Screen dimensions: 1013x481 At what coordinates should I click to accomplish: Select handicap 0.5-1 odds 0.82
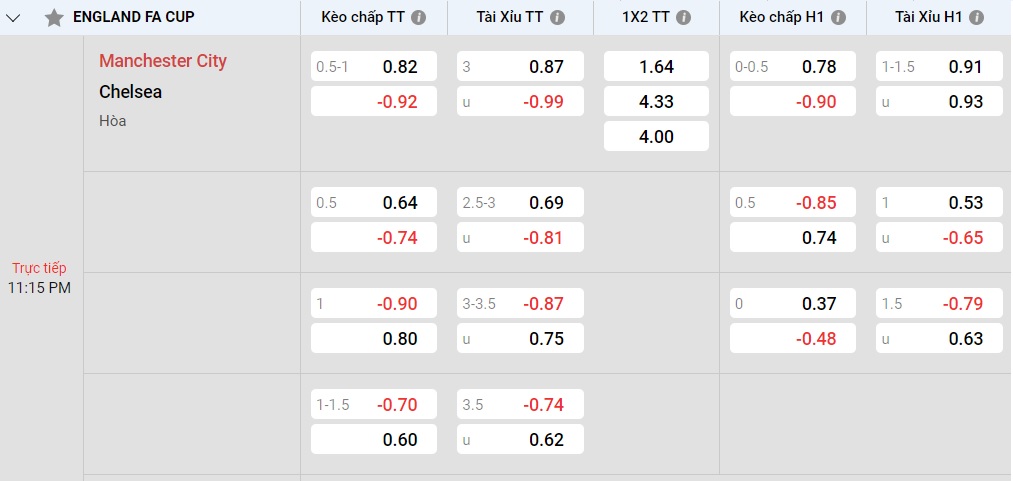[x=374, y=67]
